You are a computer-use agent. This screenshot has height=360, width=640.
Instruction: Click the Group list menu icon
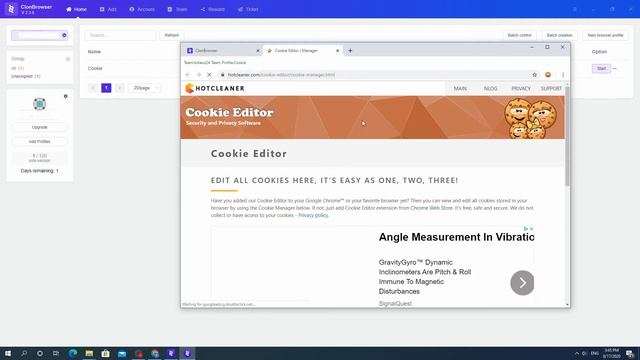(x=68, y=59)
